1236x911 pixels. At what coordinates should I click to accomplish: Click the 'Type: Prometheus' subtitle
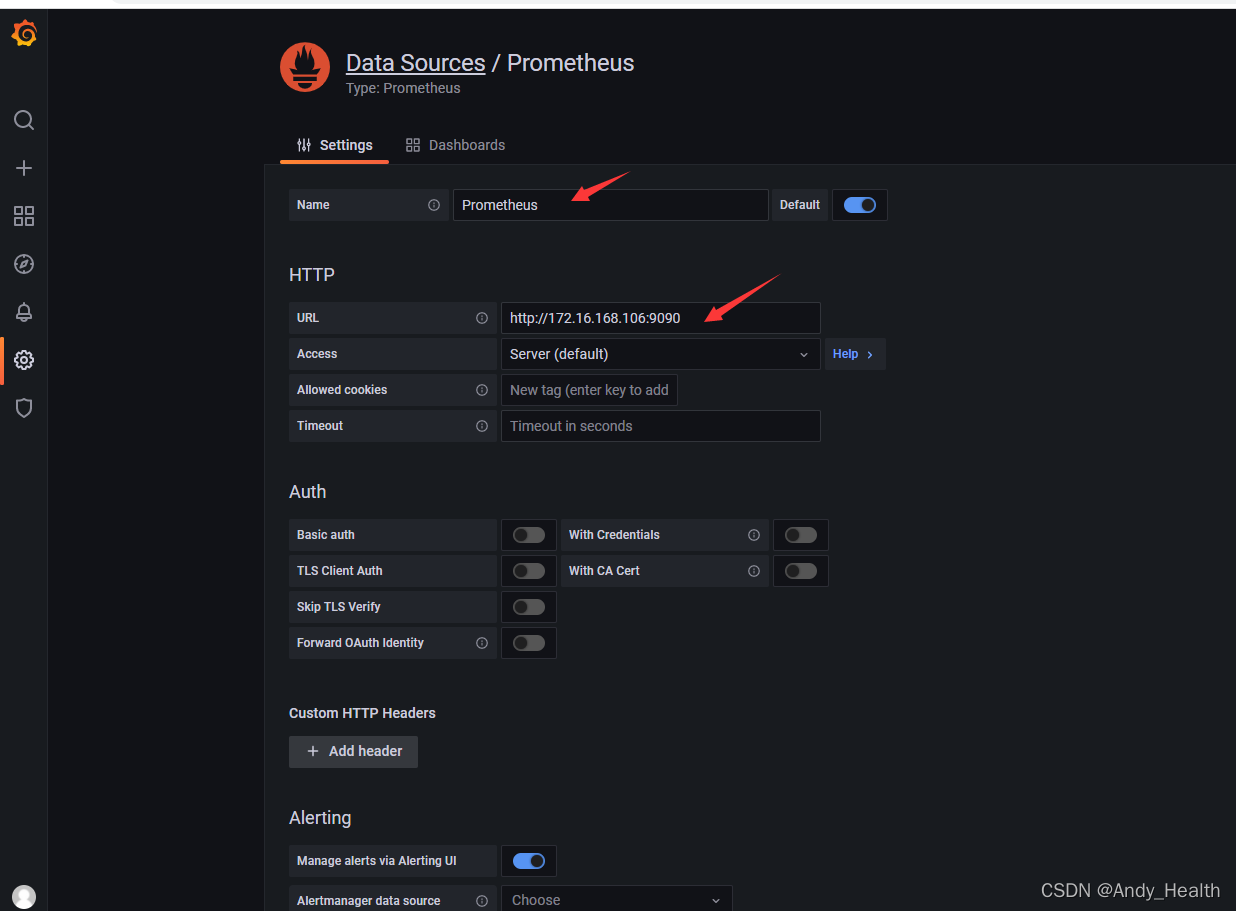coord(403,88)
